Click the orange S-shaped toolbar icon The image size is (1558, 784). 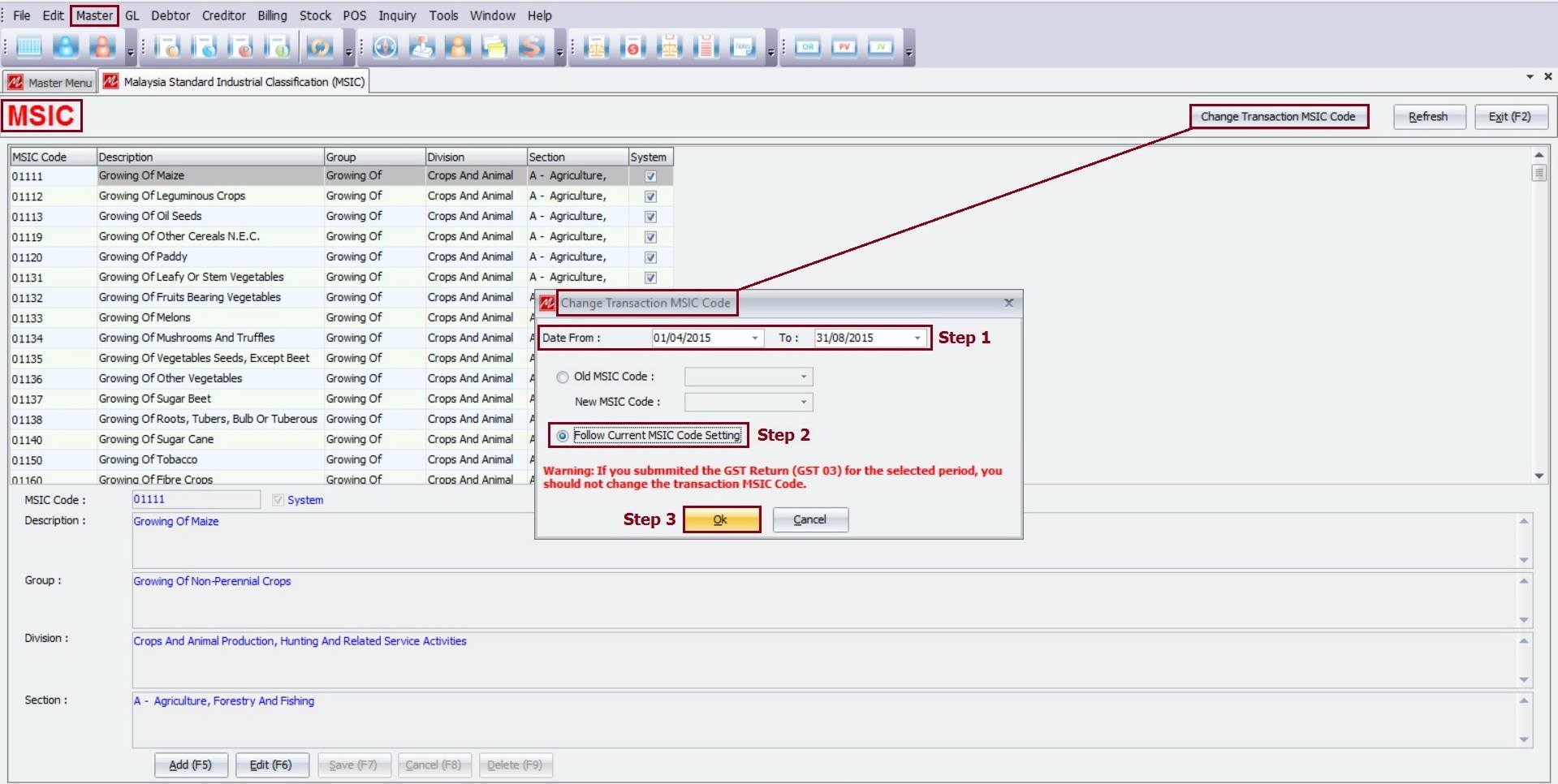[531, 47]
